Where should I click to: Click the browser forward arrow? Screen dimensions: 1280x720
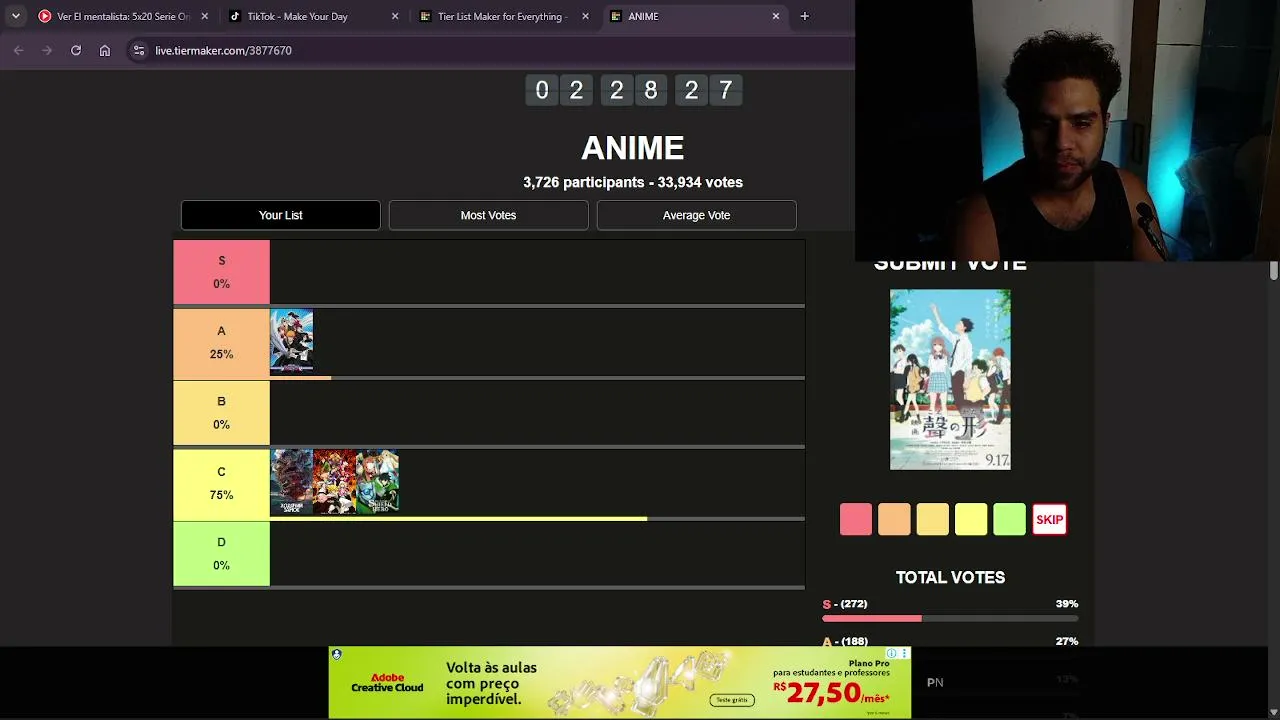(x=47, y=50)
